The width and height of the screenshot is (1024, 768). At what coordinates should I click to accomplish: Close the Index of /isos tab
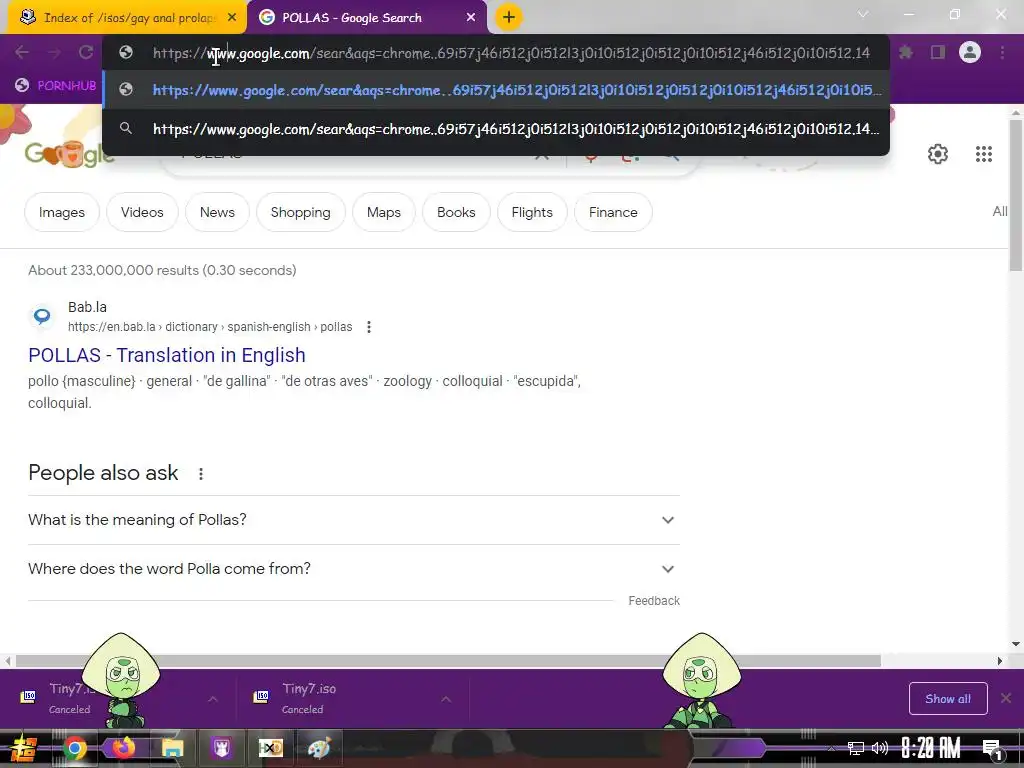point(232,18)
